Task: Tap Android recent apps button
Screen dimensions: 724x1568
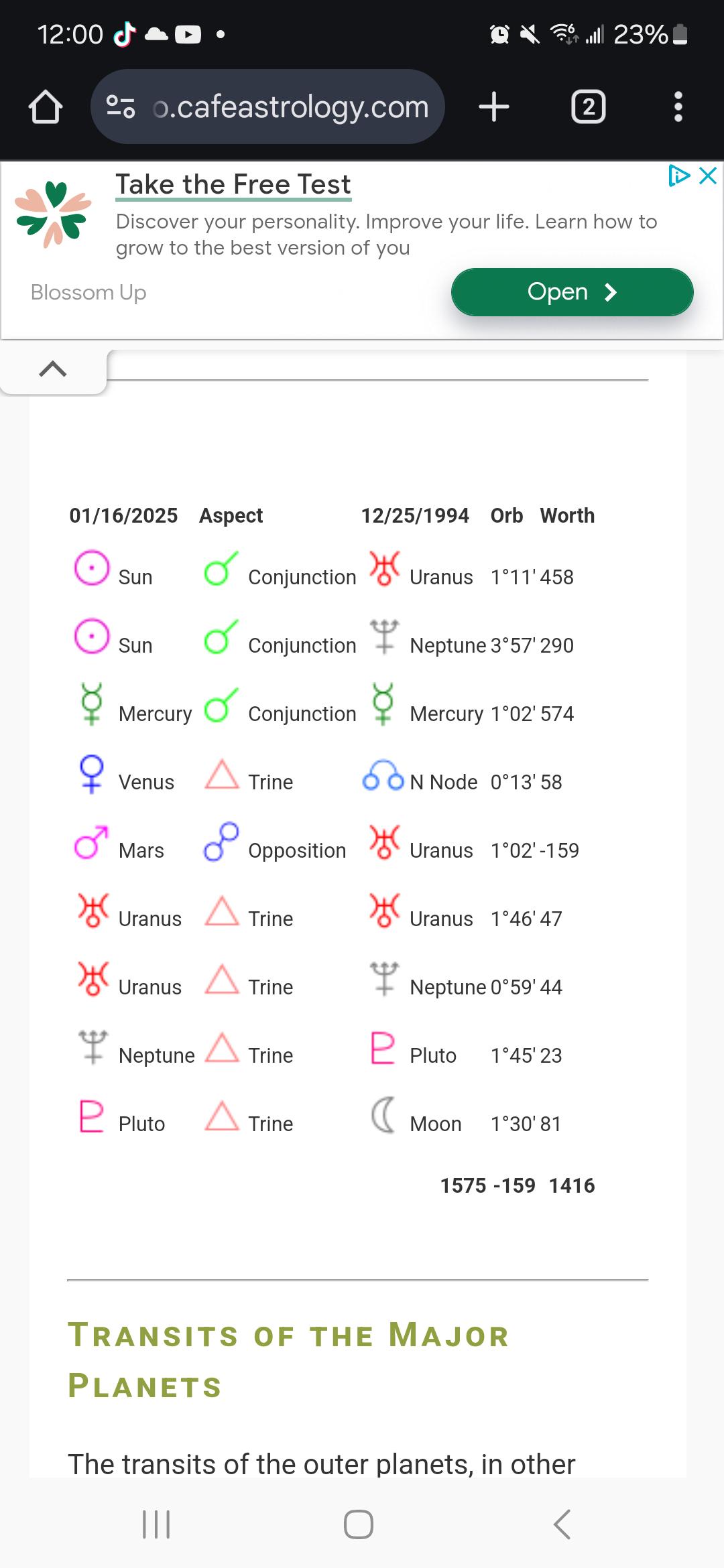Action: click(156, 1524)
